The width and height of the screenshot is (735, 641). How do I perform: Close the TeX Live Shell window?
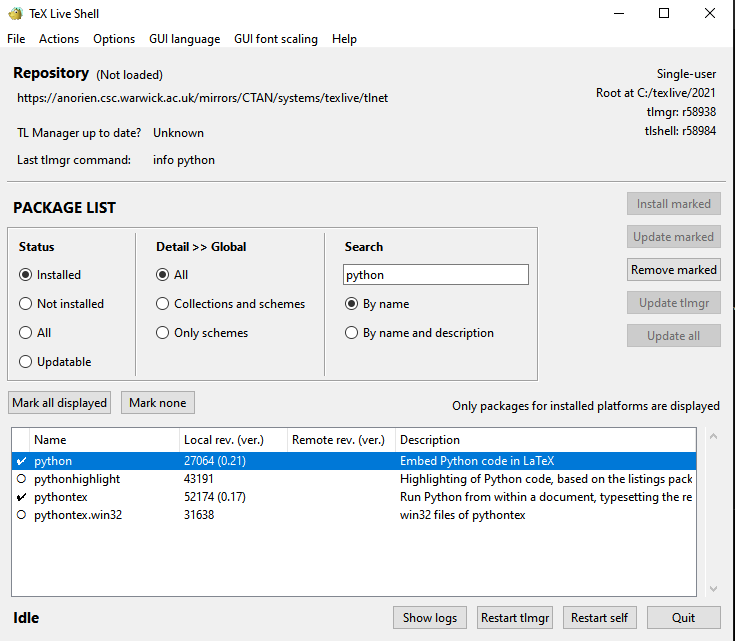click(710, 14)
